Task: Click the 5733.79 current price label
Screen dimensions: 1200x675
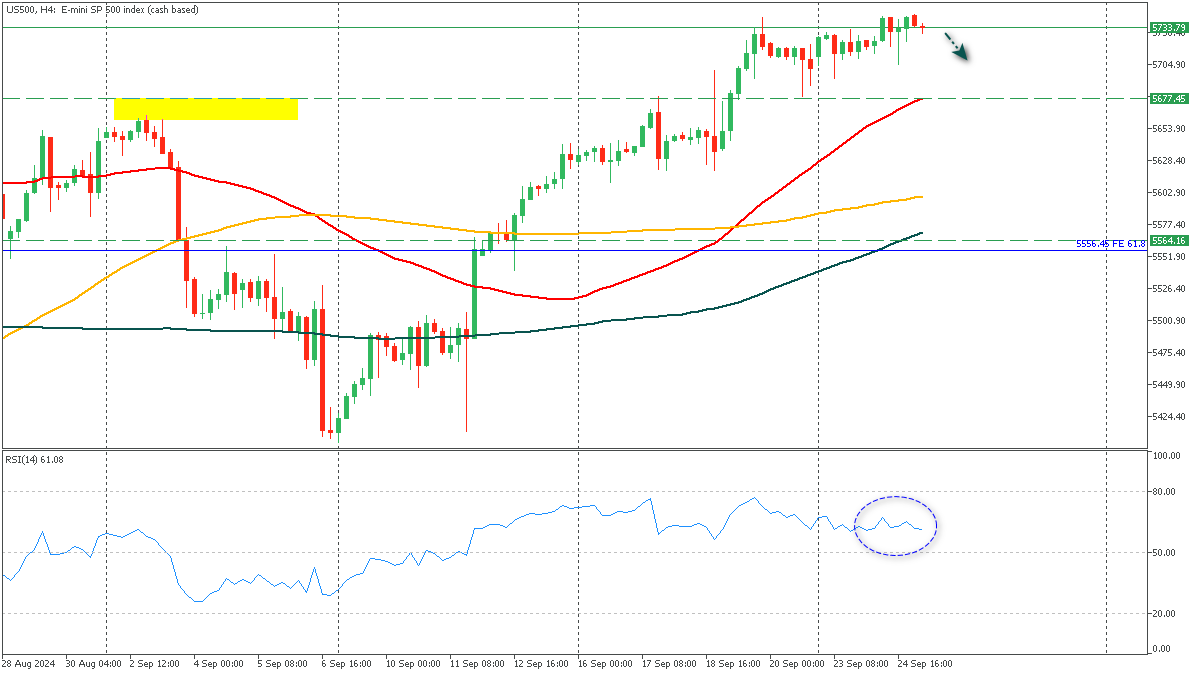Action: pos(1168,27)
